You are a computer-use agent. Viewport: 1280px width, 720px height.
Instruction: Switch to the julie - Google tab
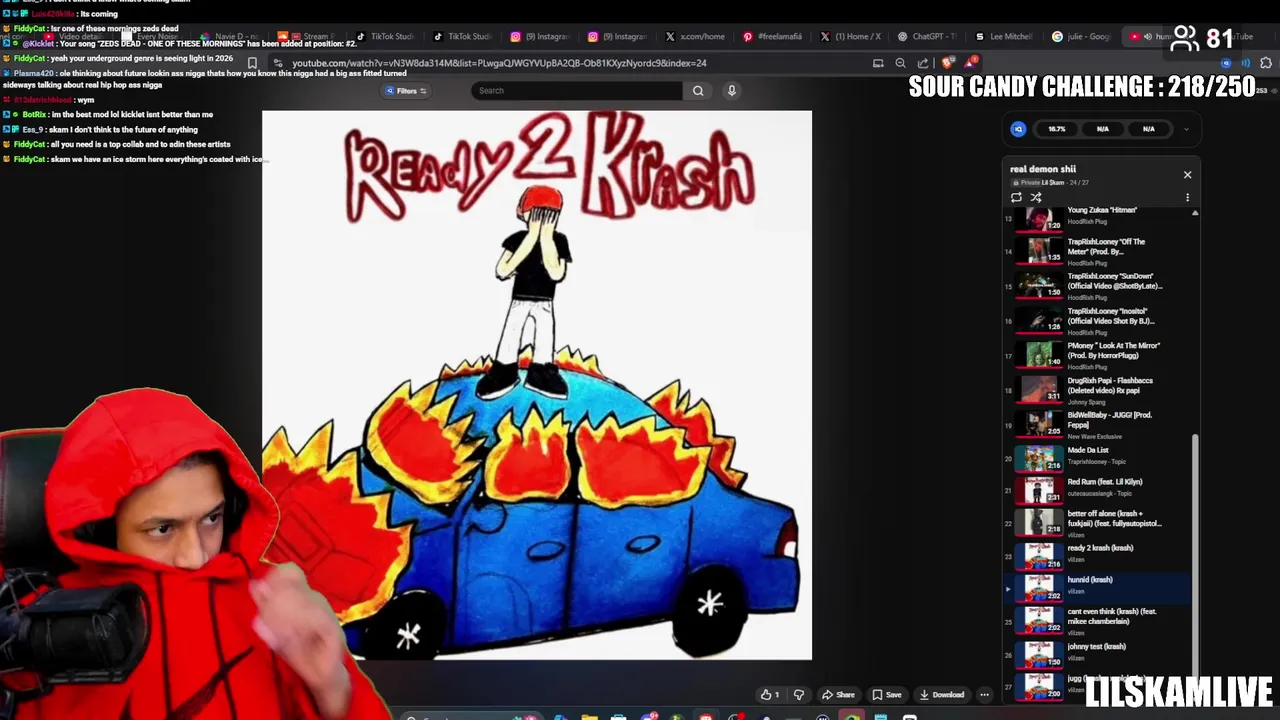1081,37
